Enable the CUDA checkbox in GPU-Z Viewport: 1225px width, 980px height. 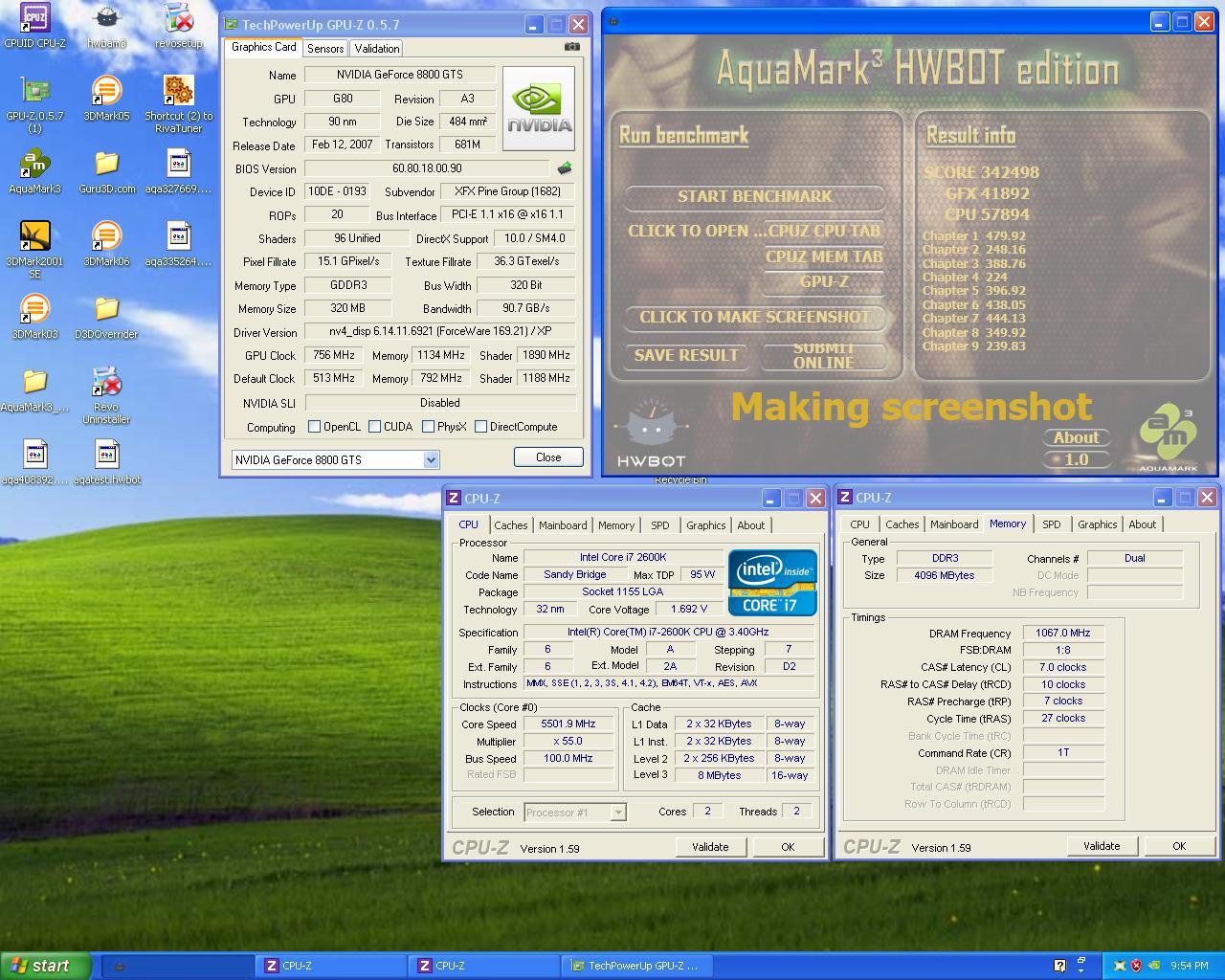pos(374,427)
